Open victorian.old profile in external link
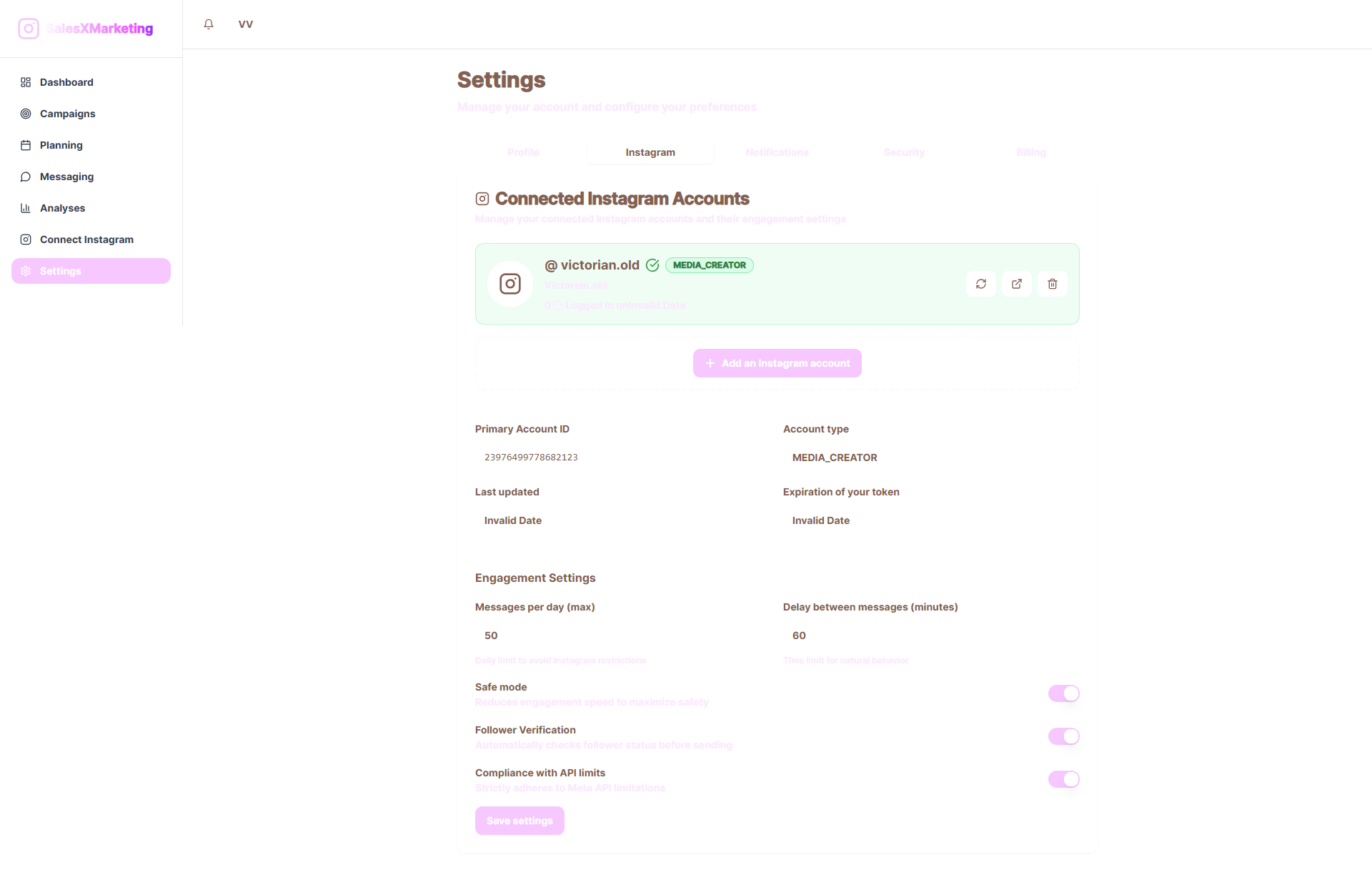Screen dimensions: 1372x870 pos(1017,284)
